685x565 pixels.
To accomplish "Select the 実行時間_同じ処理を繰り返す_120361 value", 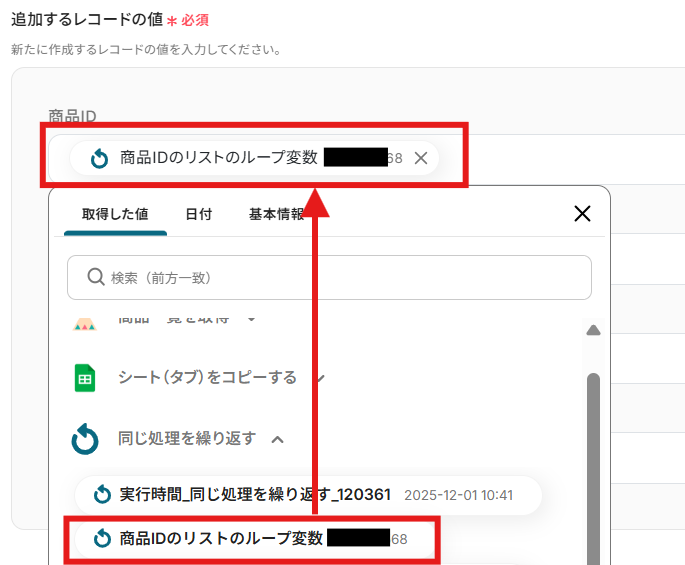I will 308,495.
